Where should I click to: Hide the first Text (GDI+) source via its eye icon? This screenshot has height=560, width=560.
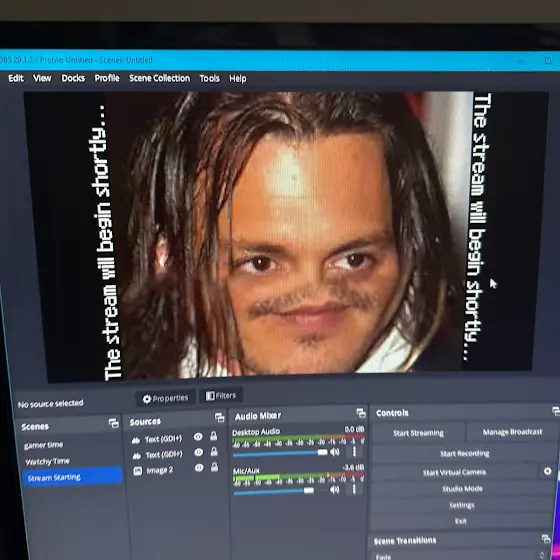pos(198,436)
